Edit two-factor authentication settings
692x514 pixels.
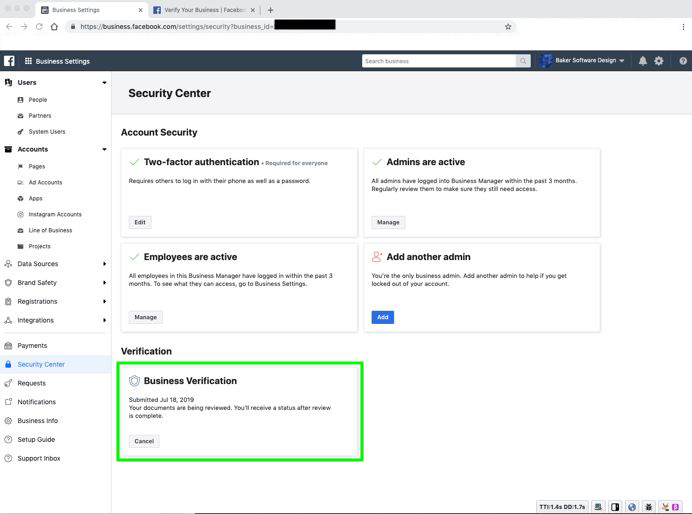[140, 222]
